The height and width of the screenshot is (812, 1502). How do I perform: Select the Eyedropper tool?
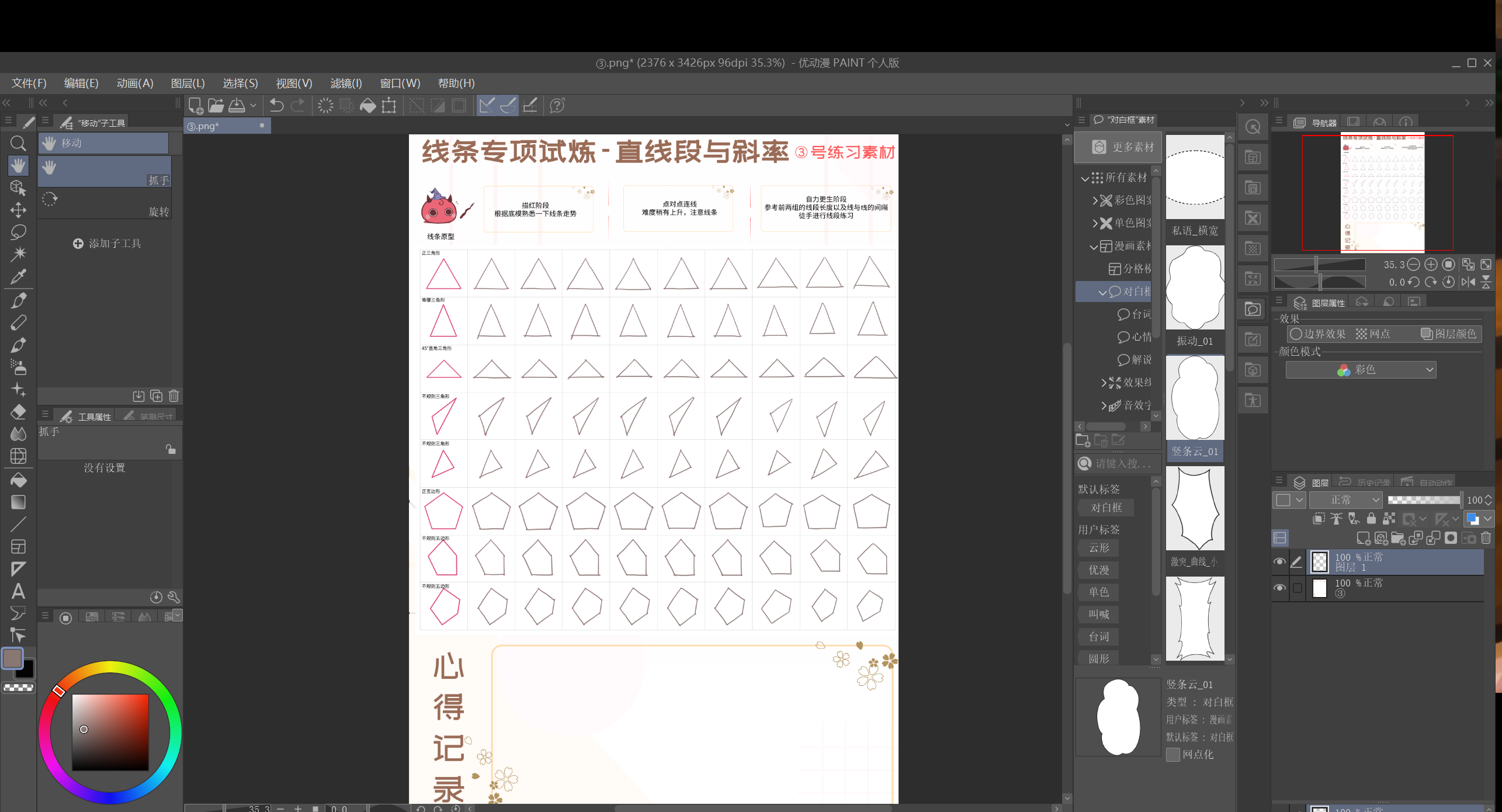[18, 276]
